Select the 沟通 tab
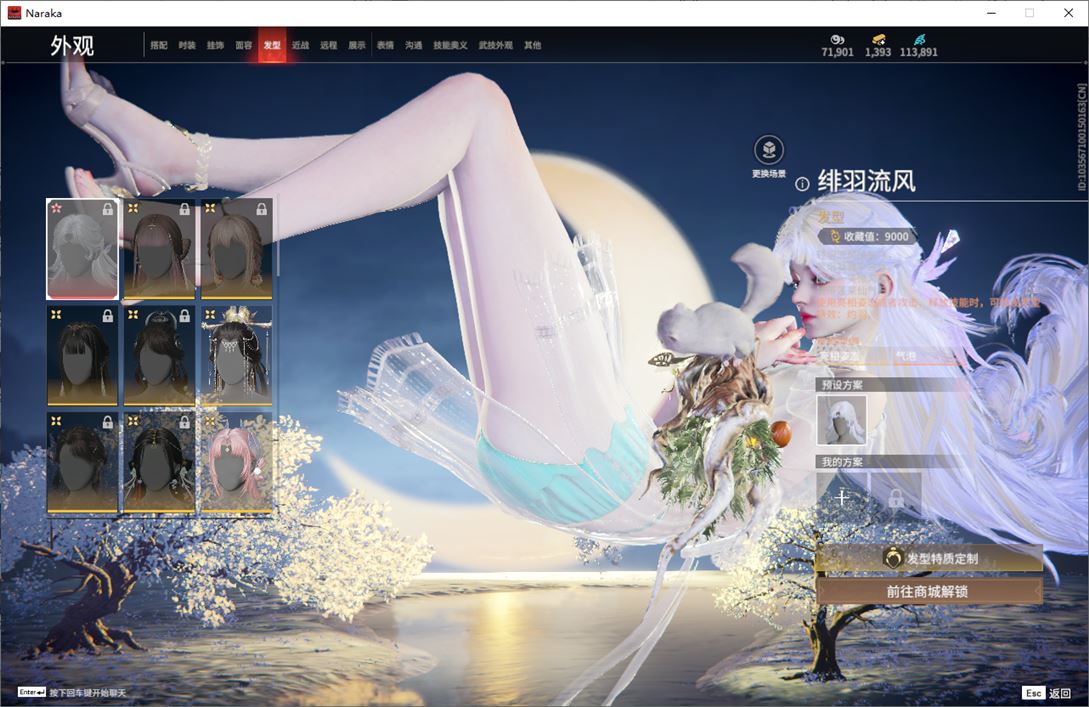The height and width of the screenshot is (707, 1089). coord(414,45)
